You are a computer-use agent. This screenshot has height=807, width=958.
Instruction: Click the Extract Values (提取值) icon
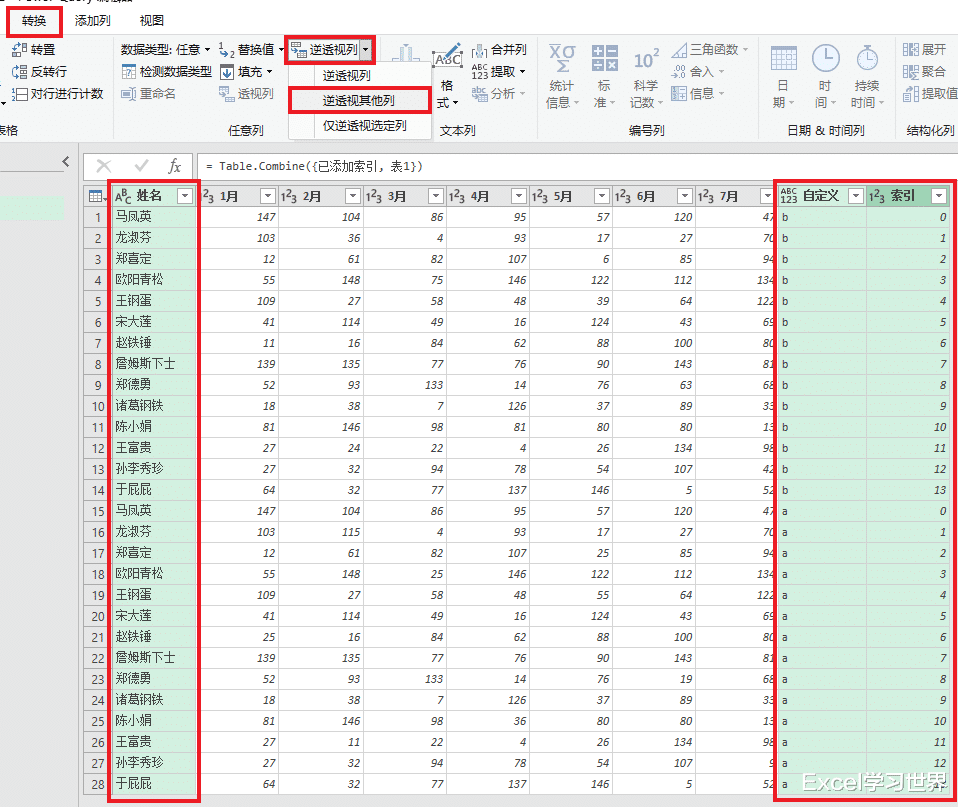pos(910,94)
